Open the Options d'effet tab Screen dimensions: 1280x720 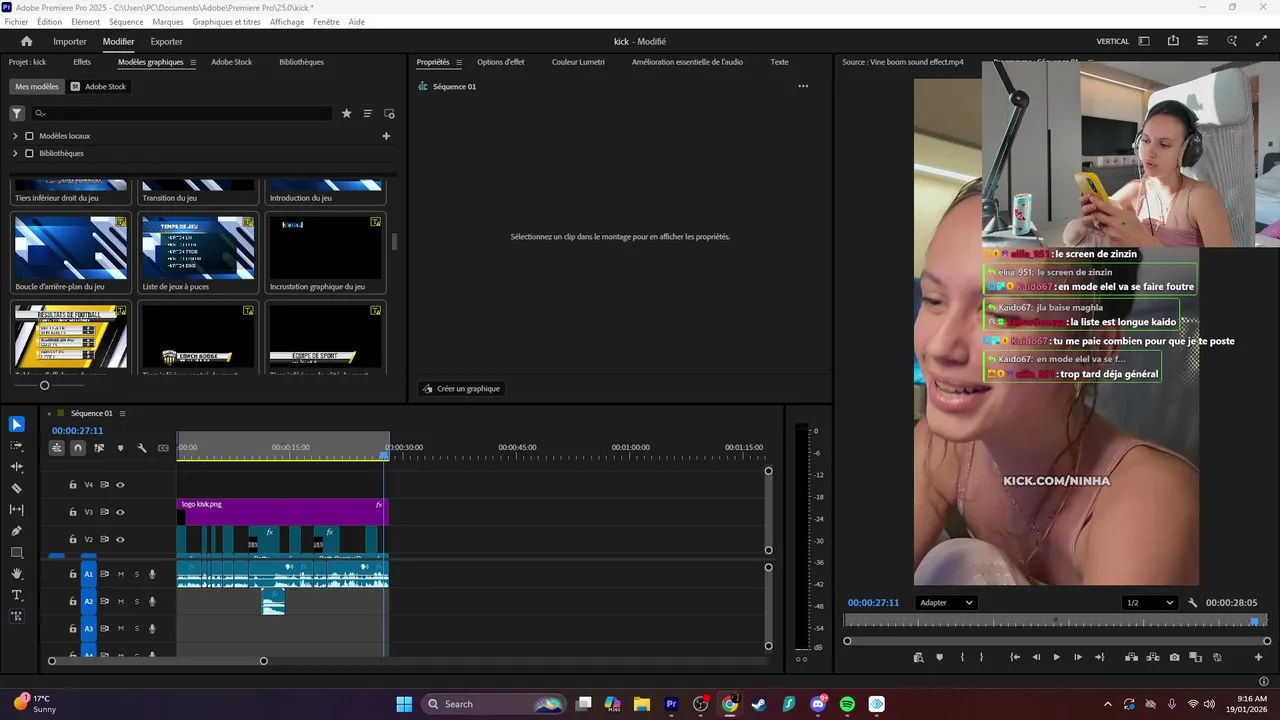pos(501,62)
